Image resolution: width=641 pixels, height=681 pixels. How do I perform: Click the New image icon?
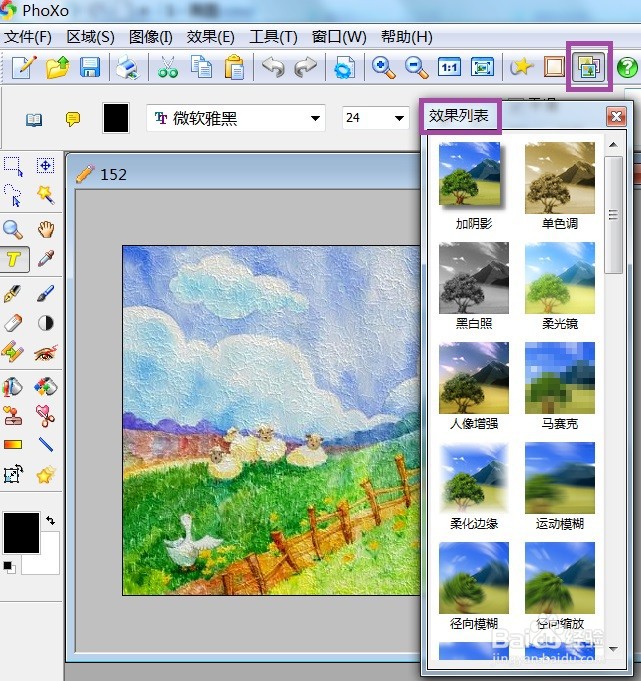click(x=23, y=67)
